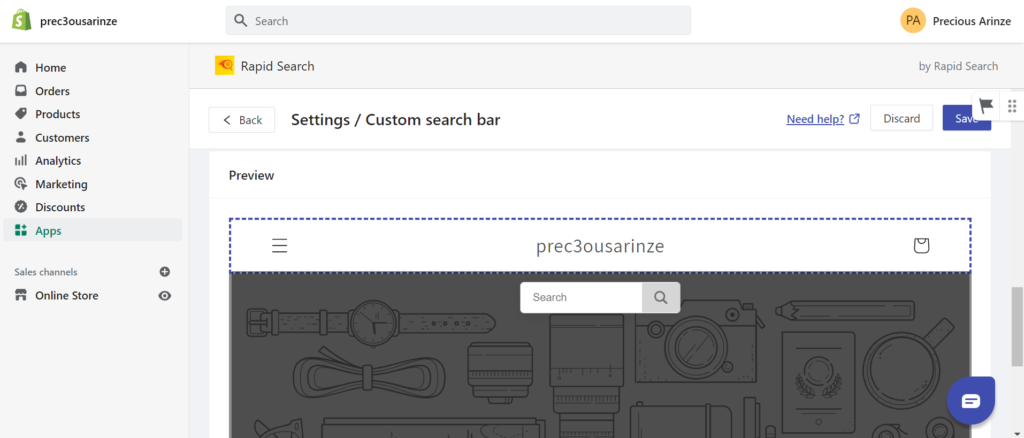Click the page vertical scrollbar thumb
This screenshot has height=438, width=1024.
pos(1017,326)
